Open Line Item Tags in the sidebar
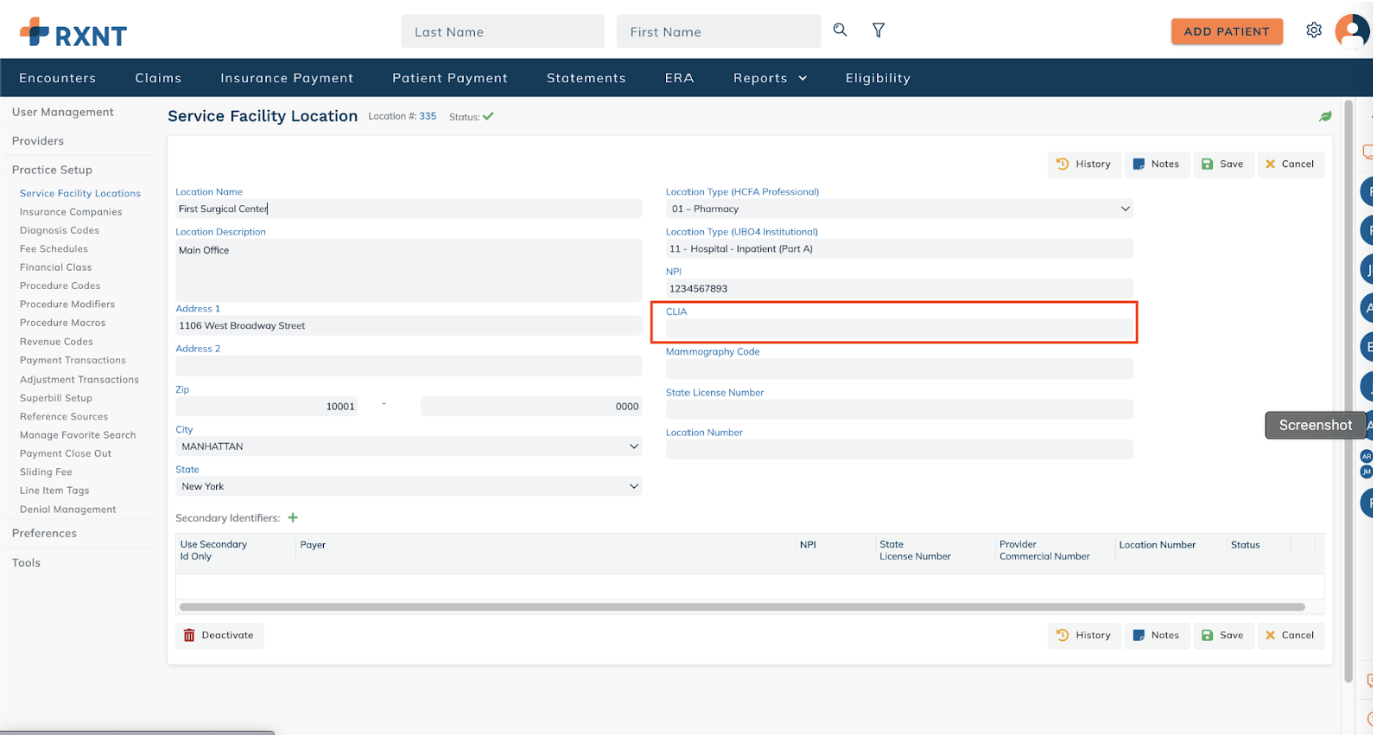1374x736 pixels. pos(55,491)
